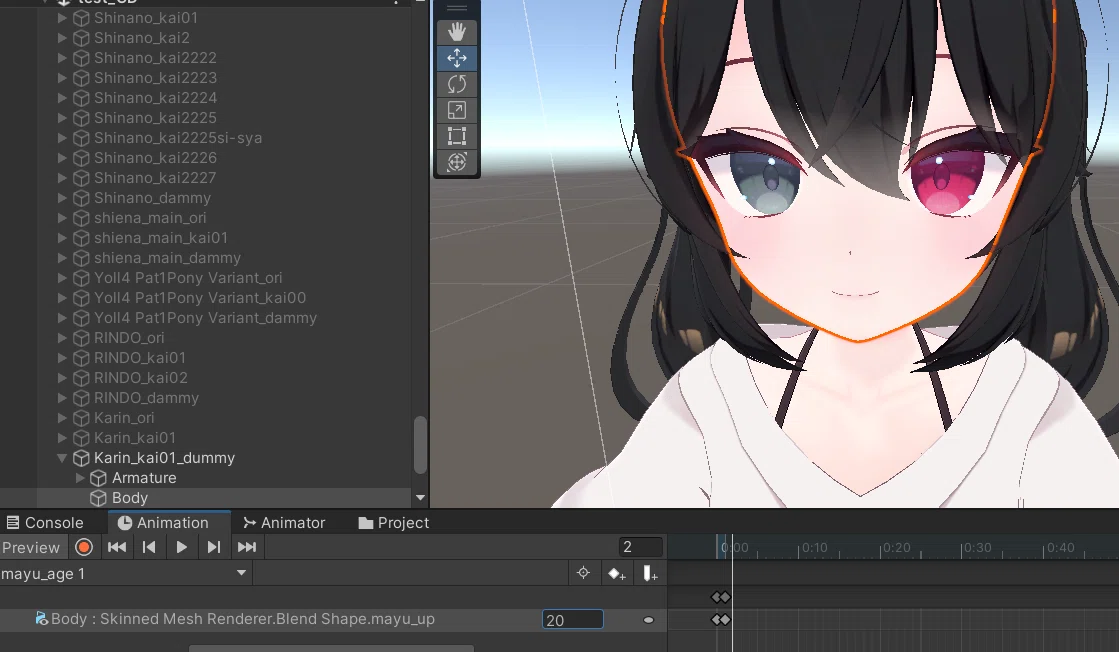Select the Shinano_dammy object
Image resolution: width=1119 pixels, height=652 pixels.
pos(152,198)
